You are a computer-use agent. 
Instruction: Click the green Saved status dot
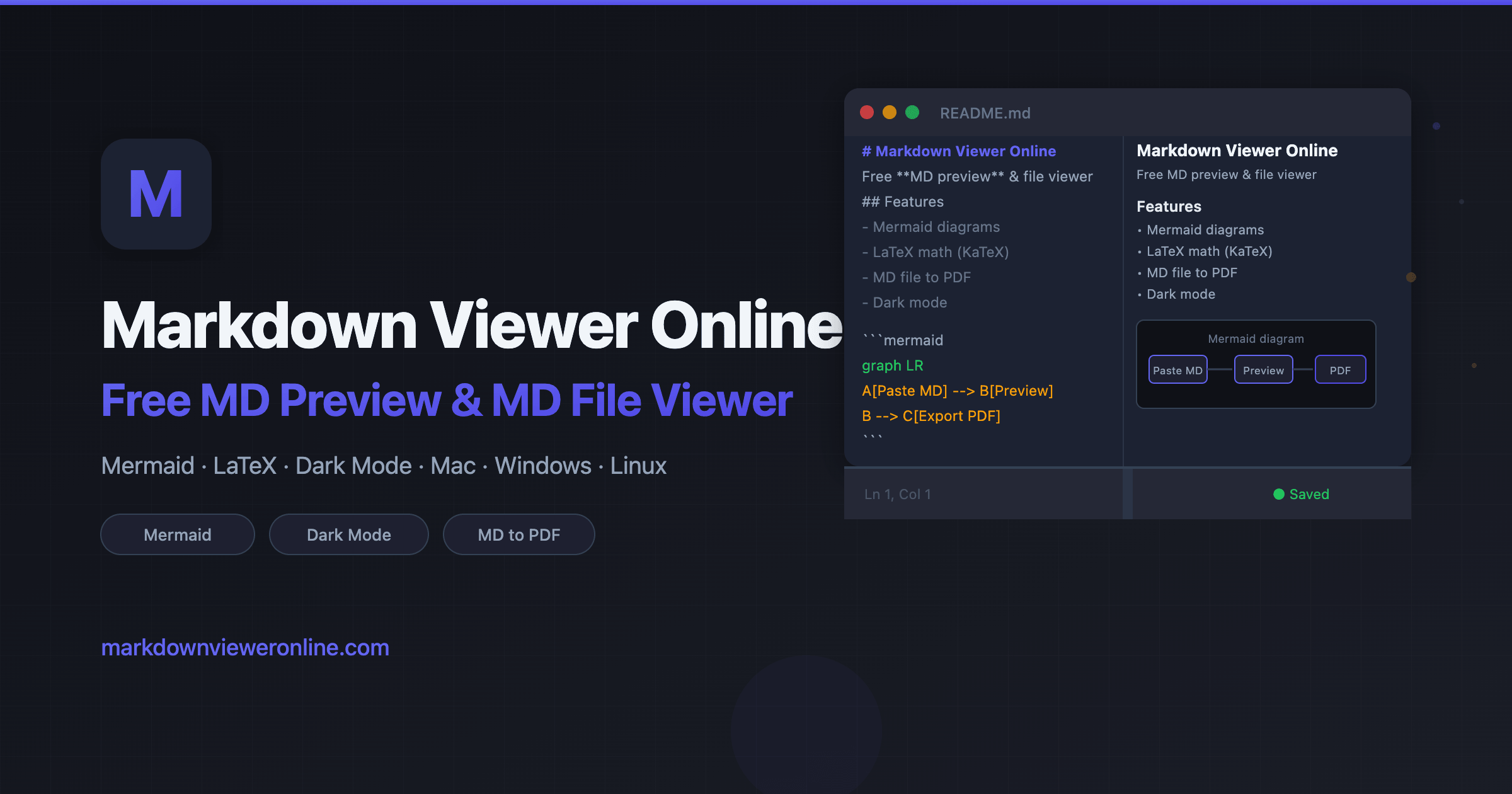tap(1279, 494)
